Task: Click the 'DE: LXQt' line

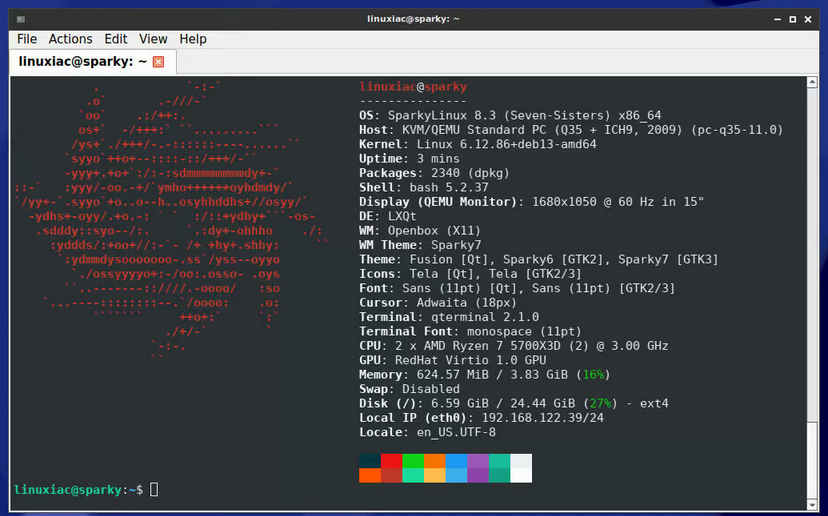Action: pyautogui.click(x=388, y=217)
